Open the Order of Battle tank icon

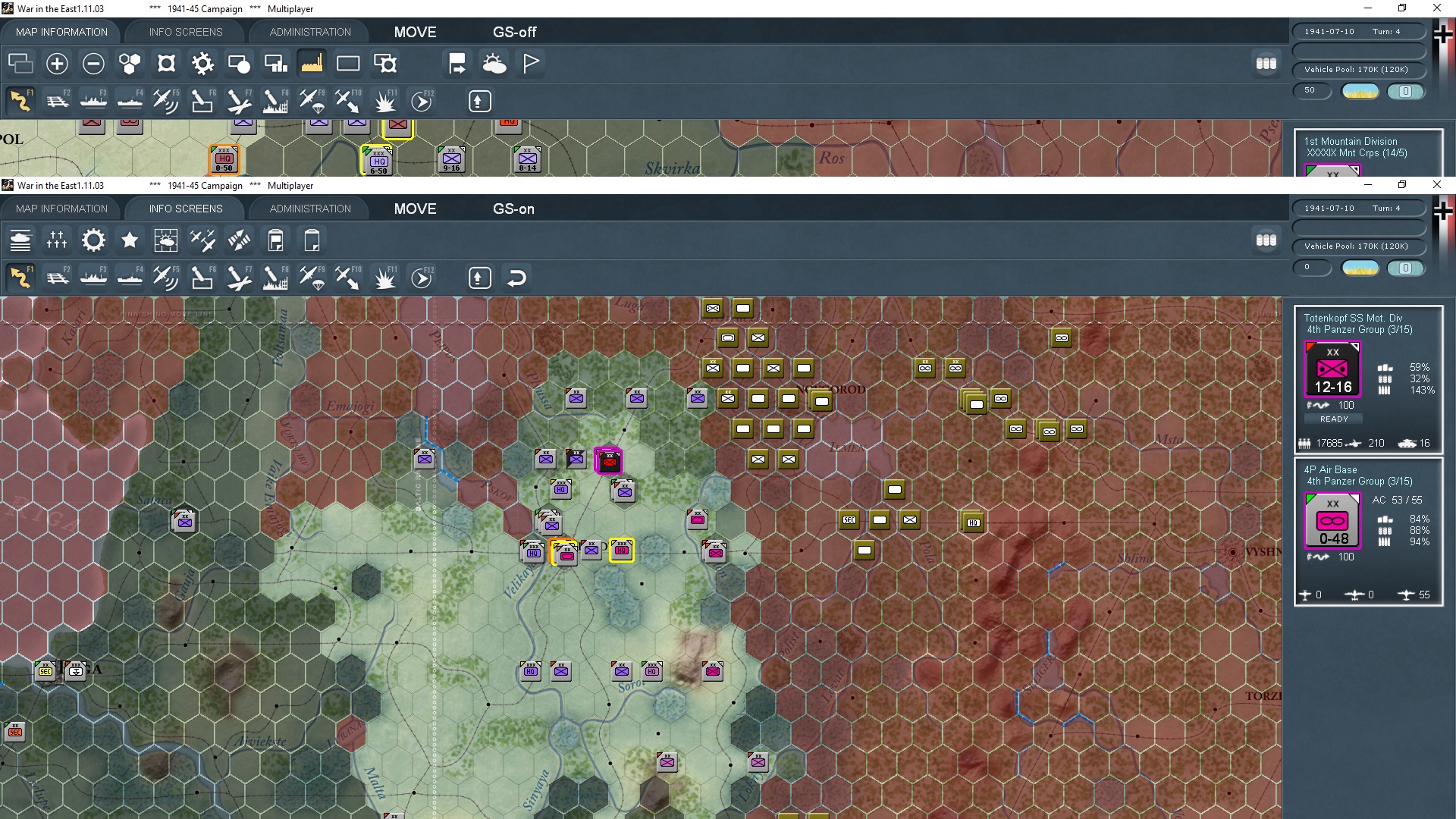click(x=20, y=240)
